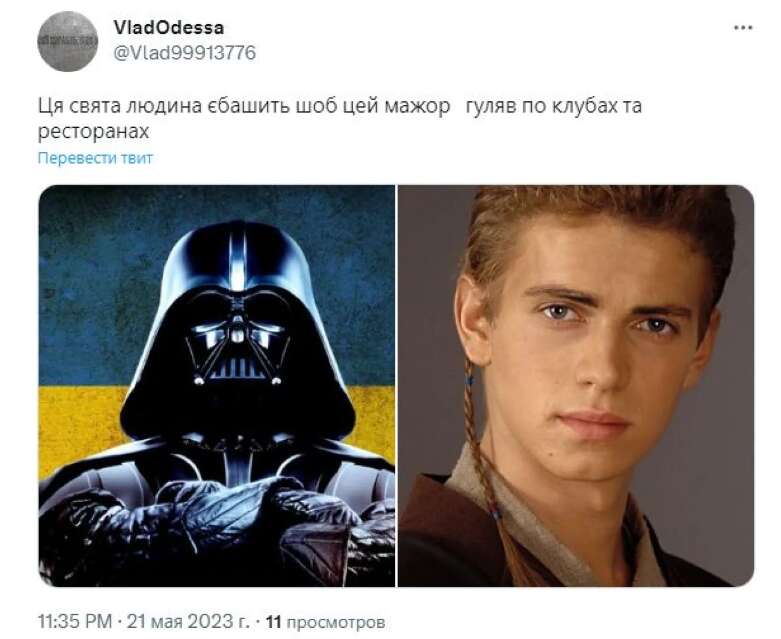The image size is (781, 639).
Task: Click the 11:35 PM timestamp
Action: [x=75, y=622]
